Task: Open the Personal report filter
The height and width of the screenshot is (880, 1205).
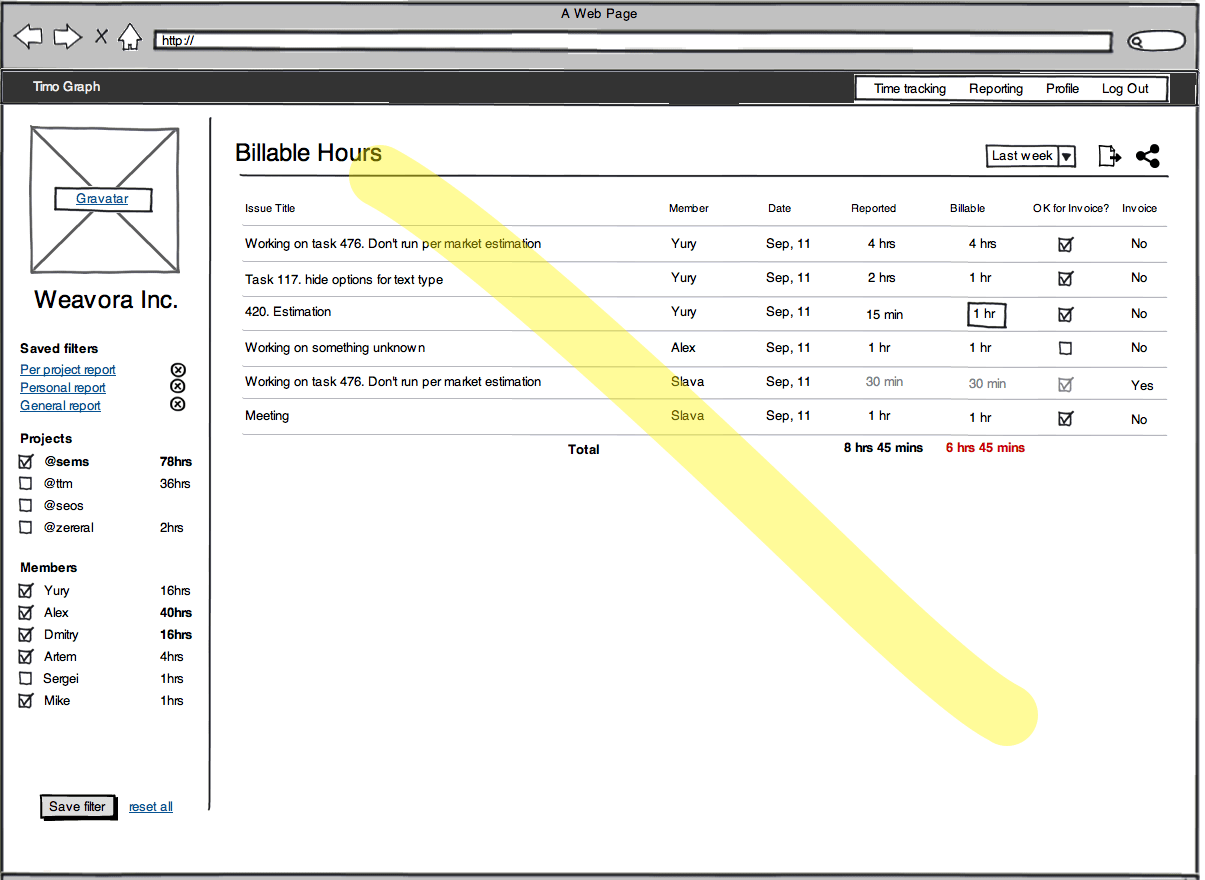Action: (63, 388)
